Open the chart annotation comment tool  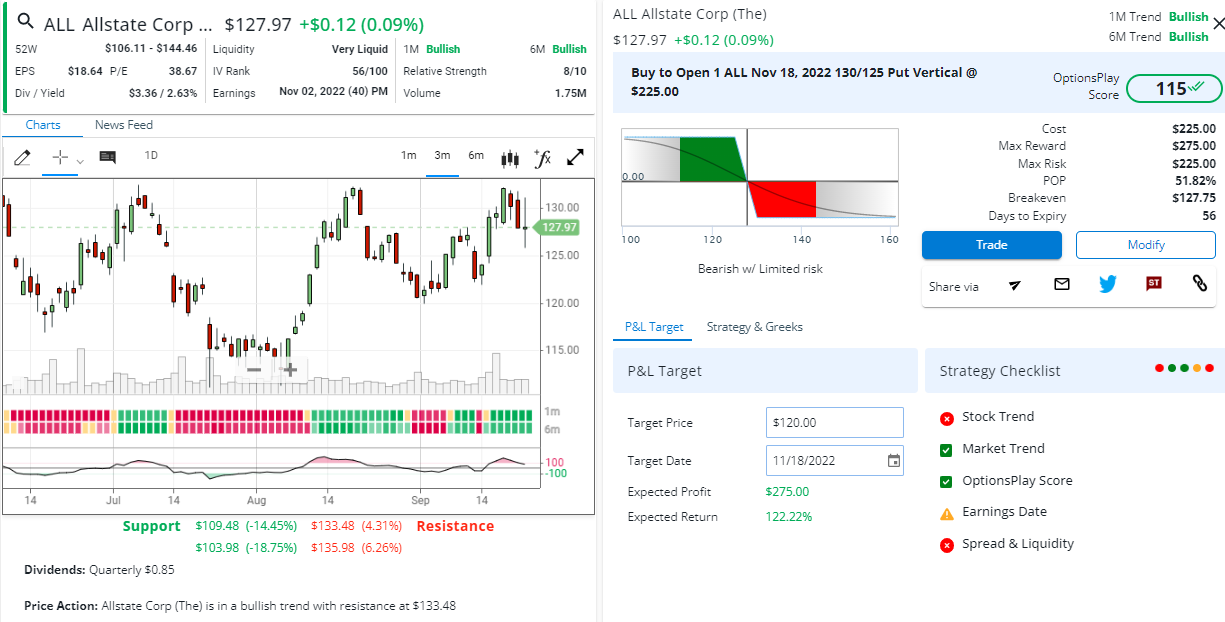[x=108, y=157]
